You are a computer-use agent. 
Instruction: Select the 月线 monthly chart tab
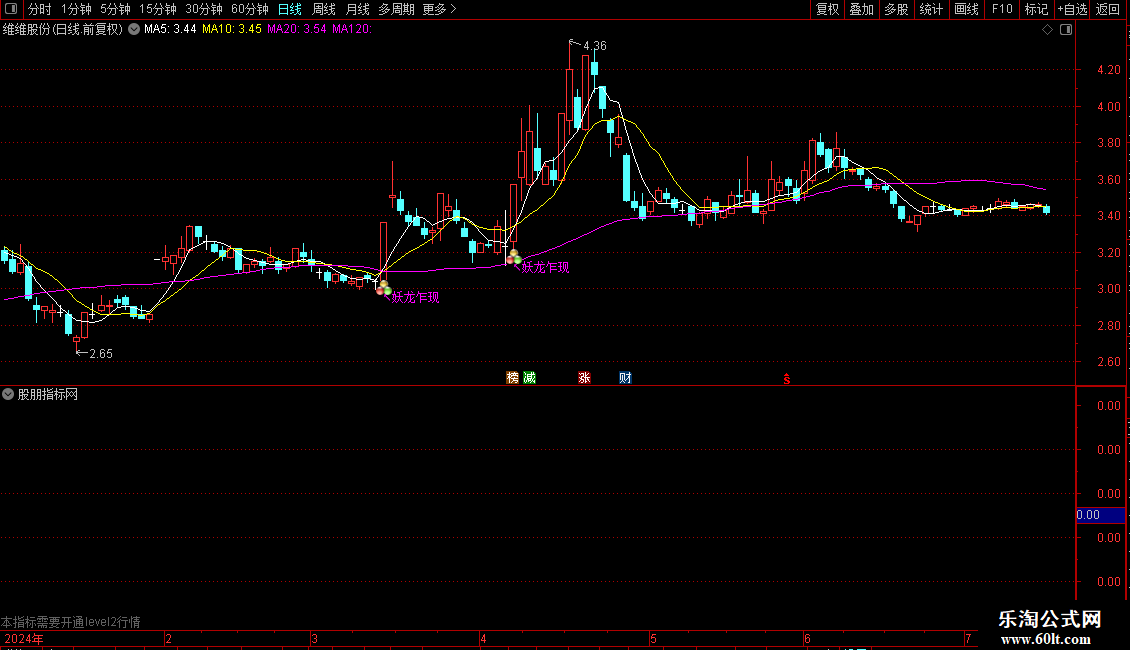click(x=357, y=9)
